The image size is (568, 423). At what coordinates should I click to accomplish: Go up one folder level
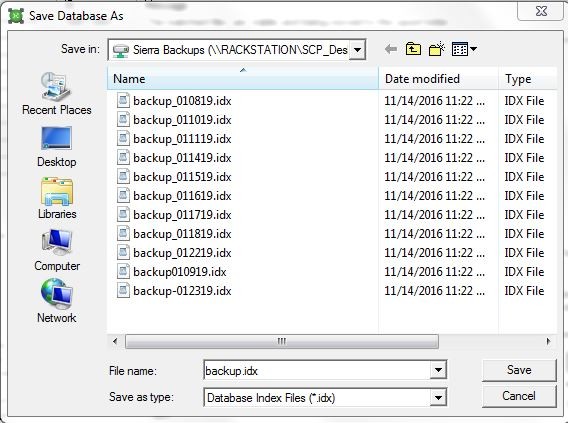coord(413,49)
